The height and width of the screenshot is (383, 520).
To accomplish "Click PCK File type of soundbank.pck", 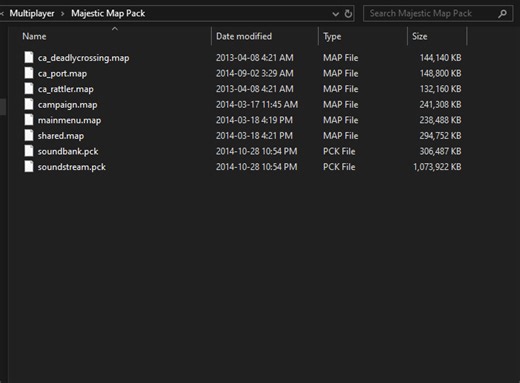I will (x=339, y=151).
